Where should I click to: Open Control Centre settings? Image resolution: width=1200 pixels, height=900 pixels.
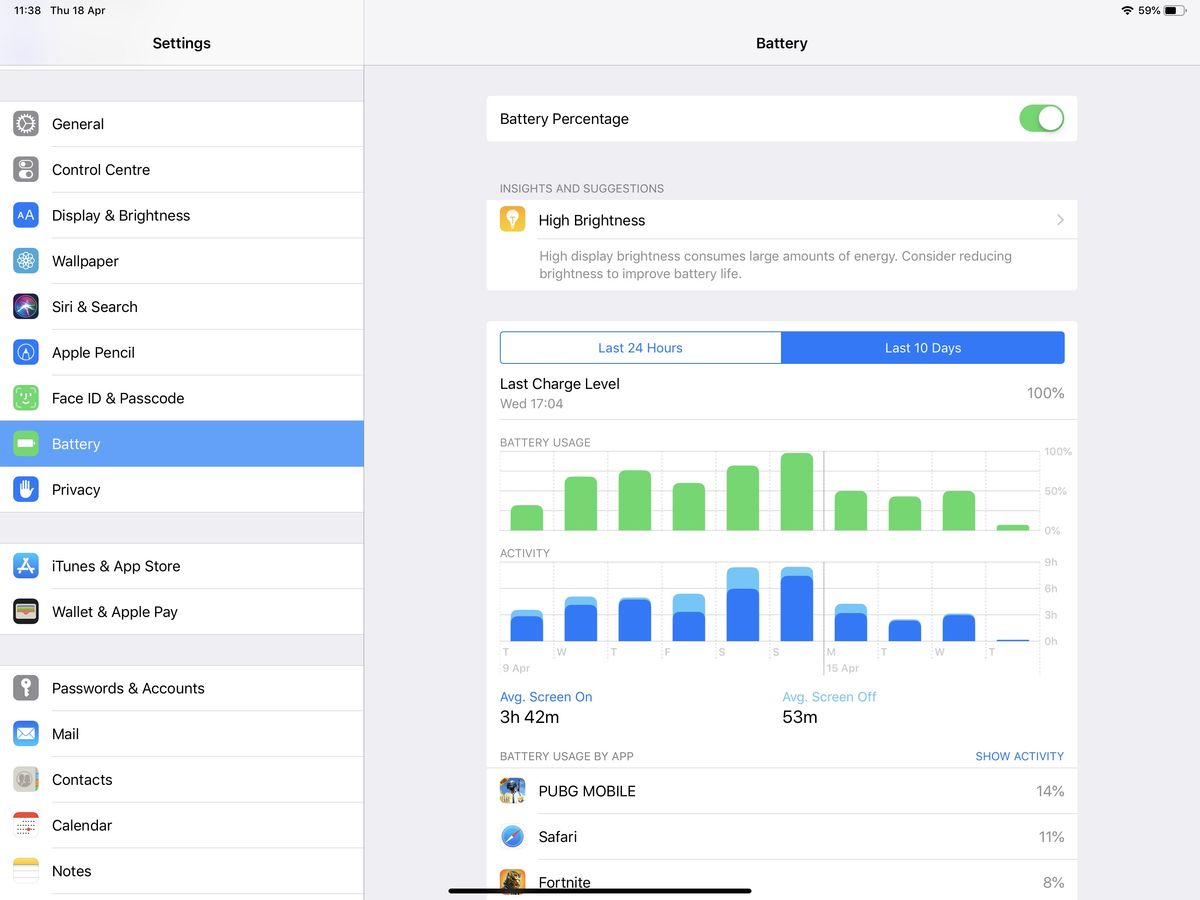click(100, 170)
